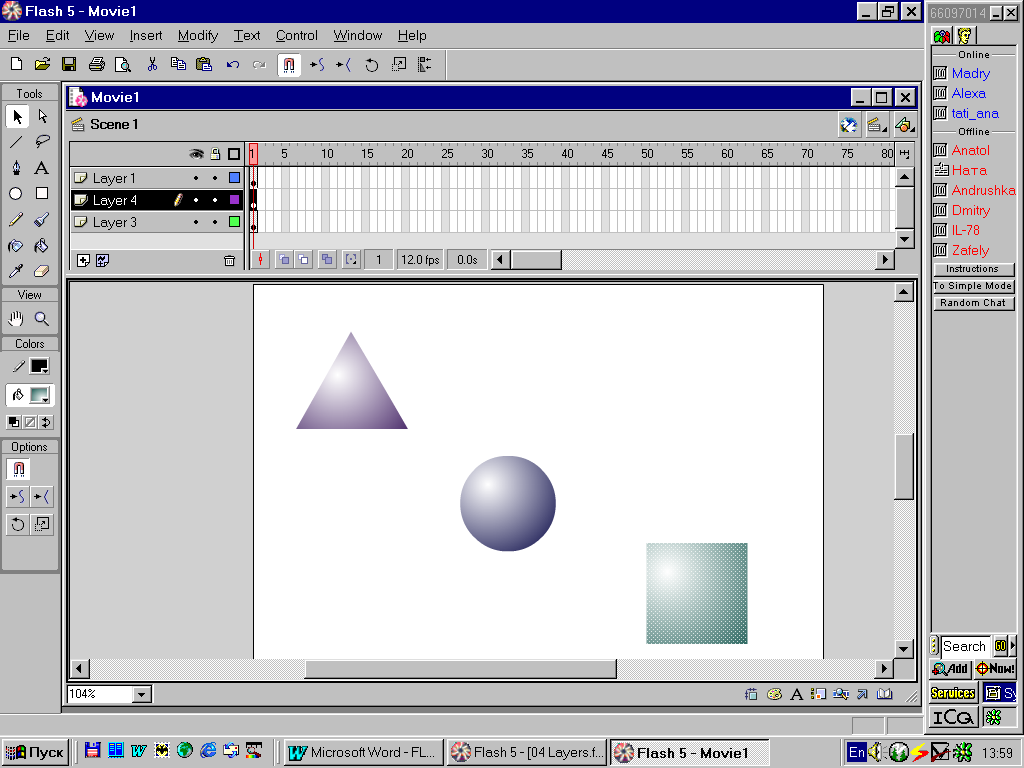Select the Brush tool
The width and height of the screenshot is (1024, 768).
pyautogui.click(x=42, y=219)
